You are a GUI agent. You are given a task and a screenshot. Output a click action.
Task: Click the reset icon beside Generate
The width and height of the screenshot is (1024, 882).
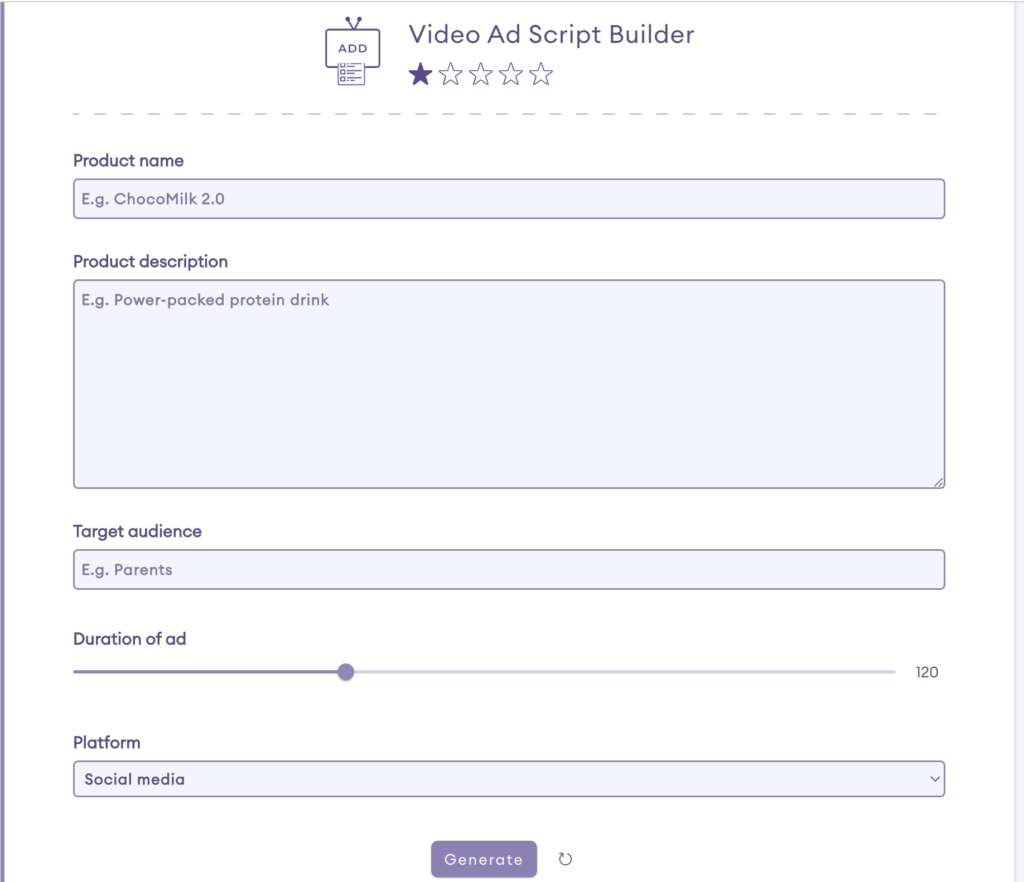point(566,859)
